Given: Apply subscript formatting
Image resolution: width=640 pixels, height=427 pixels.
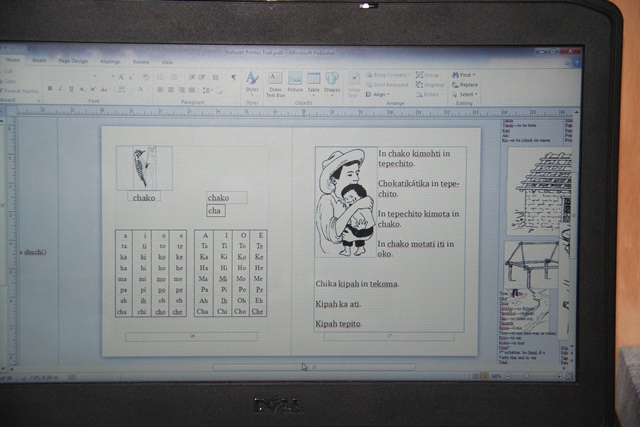Looking at the screenshot, I should [82, 89].
